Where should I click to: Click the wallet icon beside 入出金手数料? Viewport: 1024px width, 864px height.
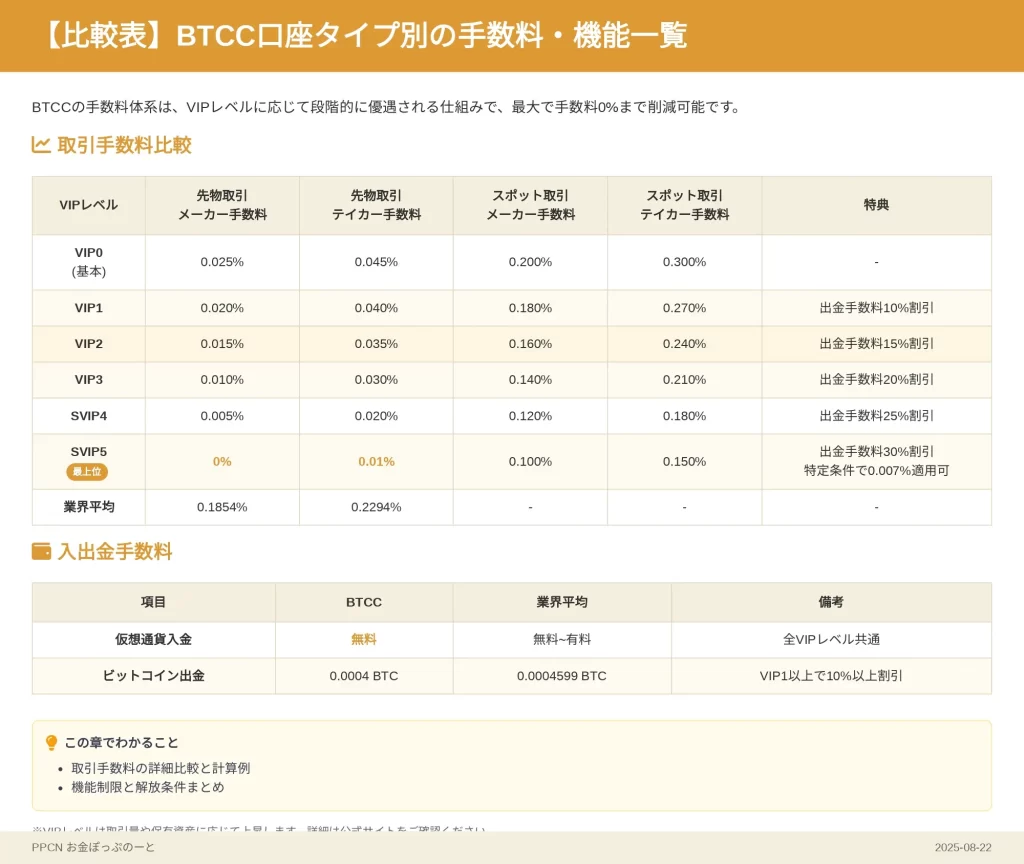click(x=41, y=551)
